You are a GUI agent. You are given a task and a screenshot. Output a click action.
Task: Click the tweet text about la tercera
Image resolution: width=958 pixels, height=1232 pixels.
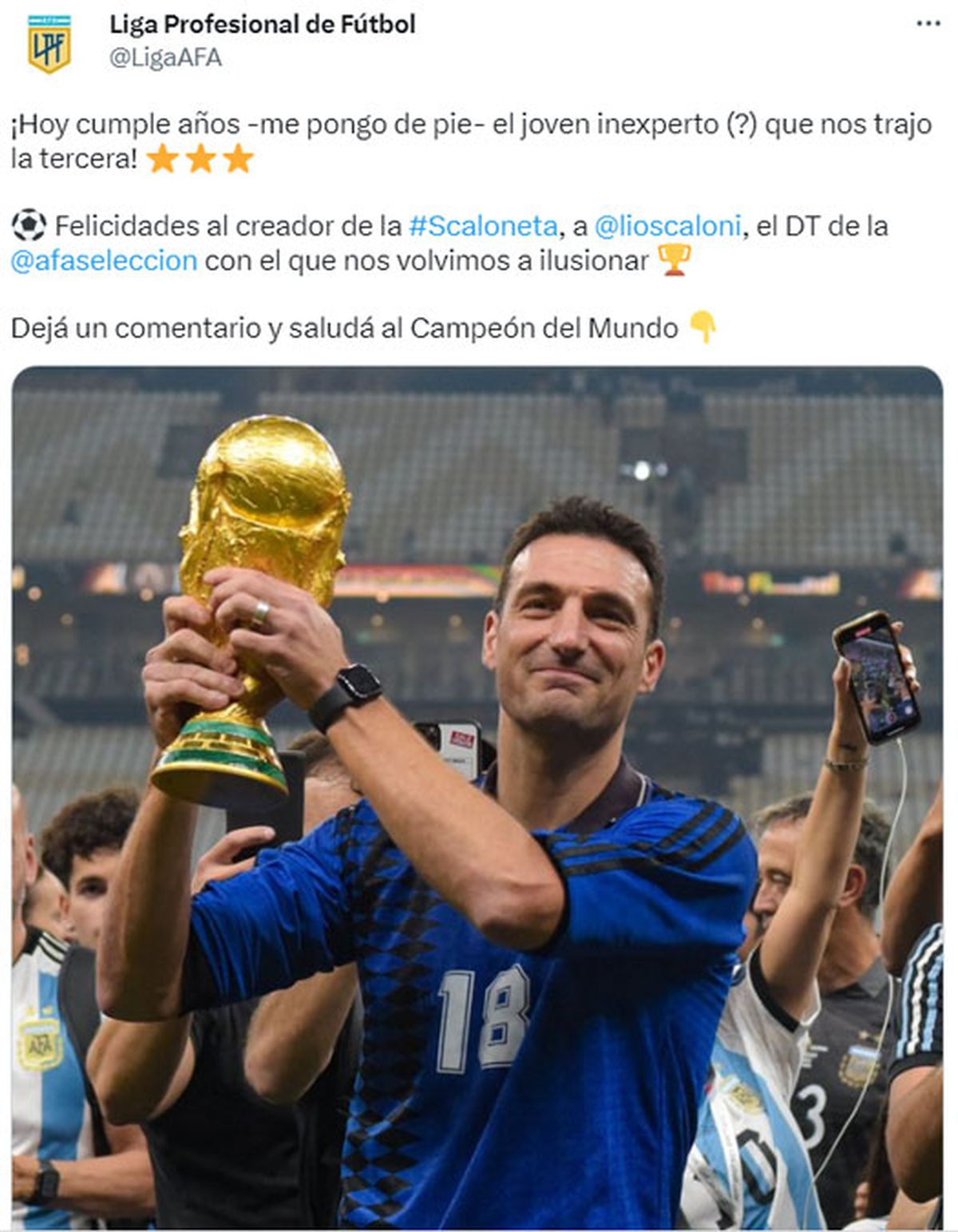click(x=471, y=141)
